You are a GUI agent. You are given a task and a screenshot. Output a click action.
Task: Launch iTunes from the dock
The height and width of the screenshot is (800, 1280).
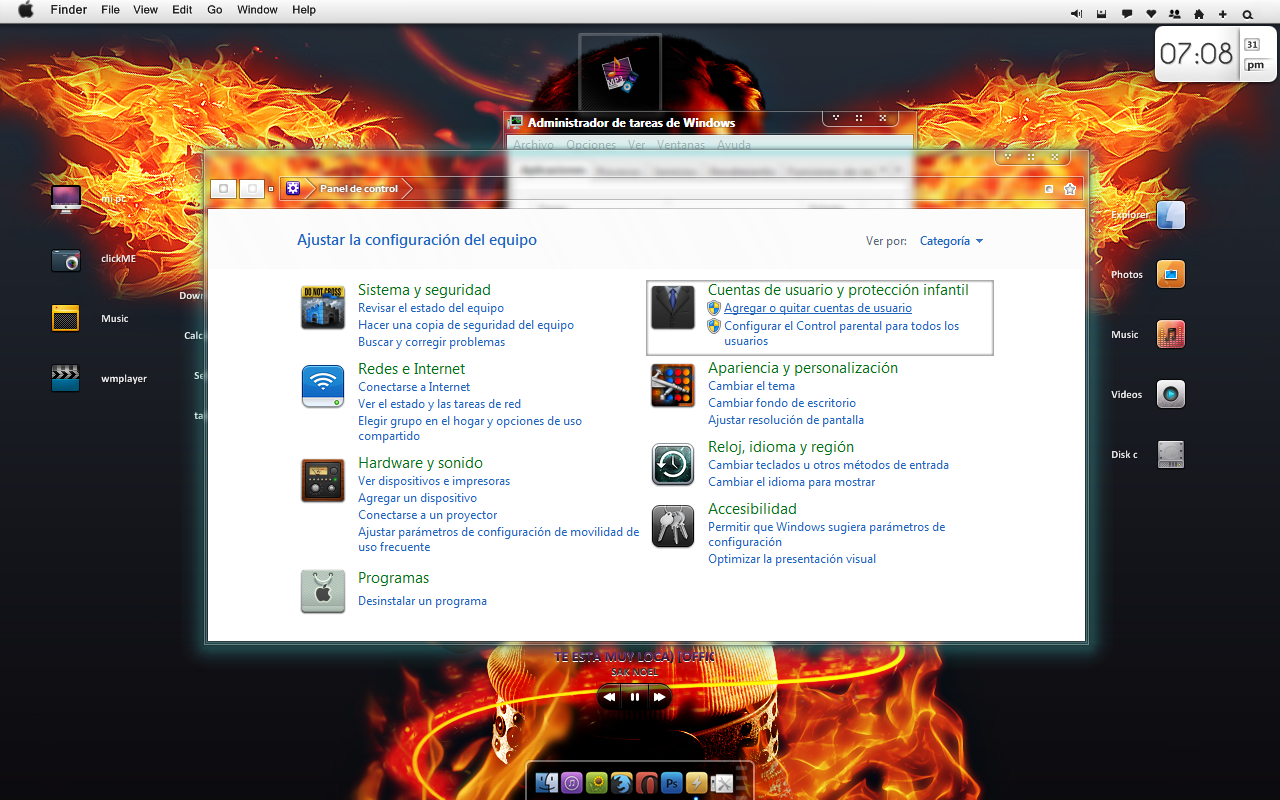(572, 783)
